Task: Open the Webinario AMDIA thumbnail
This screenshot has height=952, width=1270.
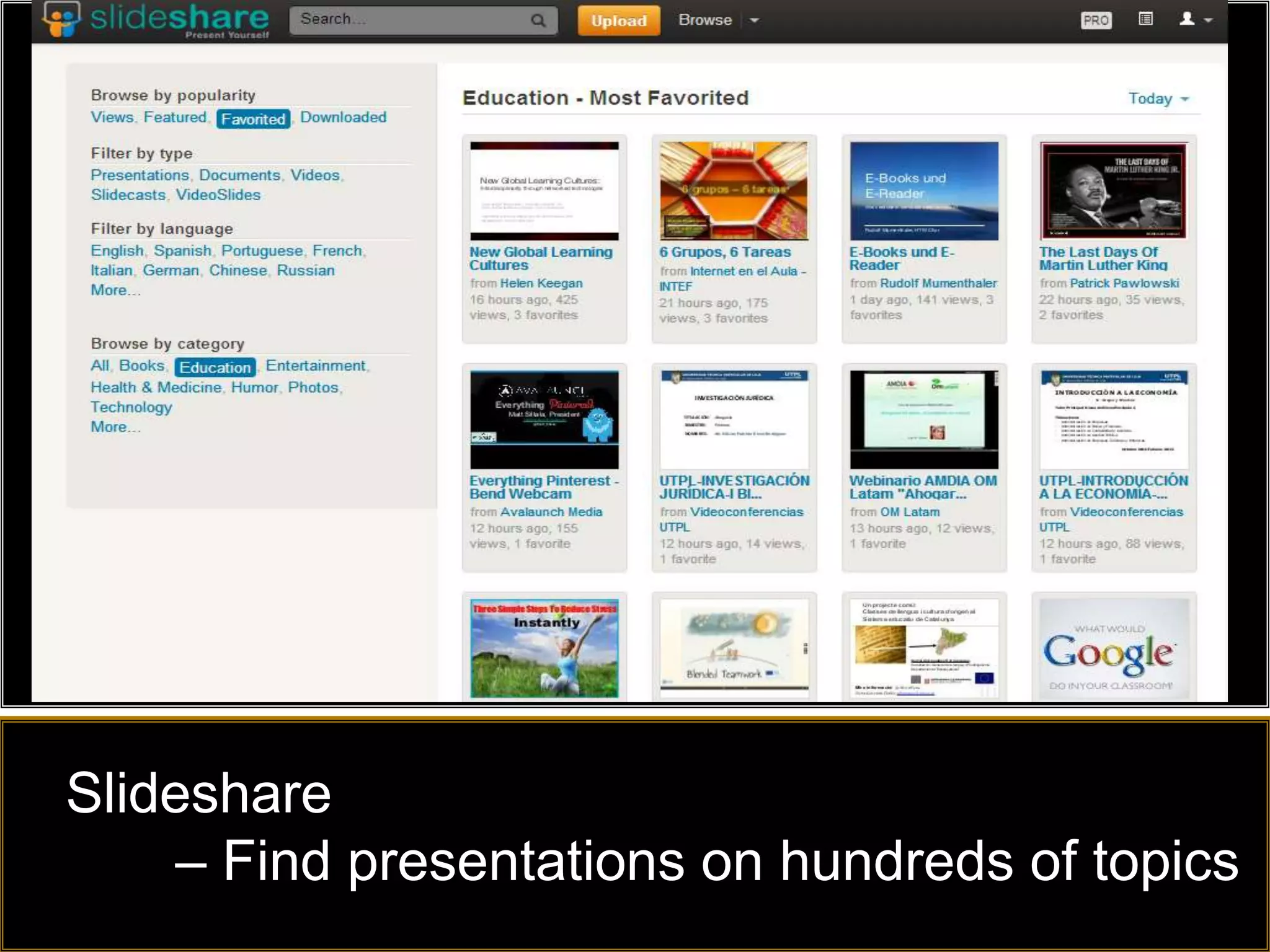Action: point(924,420)
